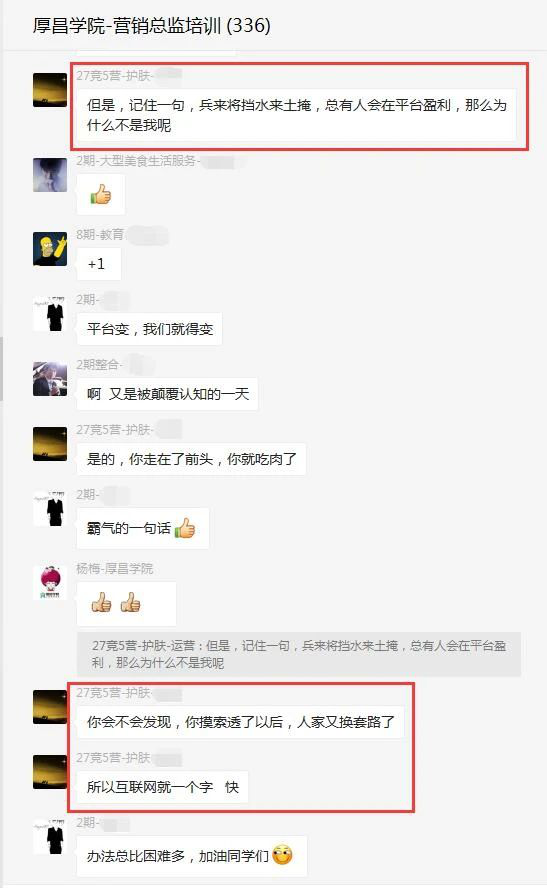This screenshot has width=547, height=888.
Task: Click the sender name 杨梅-厚昌学院
Action: [x=114, y=569]
